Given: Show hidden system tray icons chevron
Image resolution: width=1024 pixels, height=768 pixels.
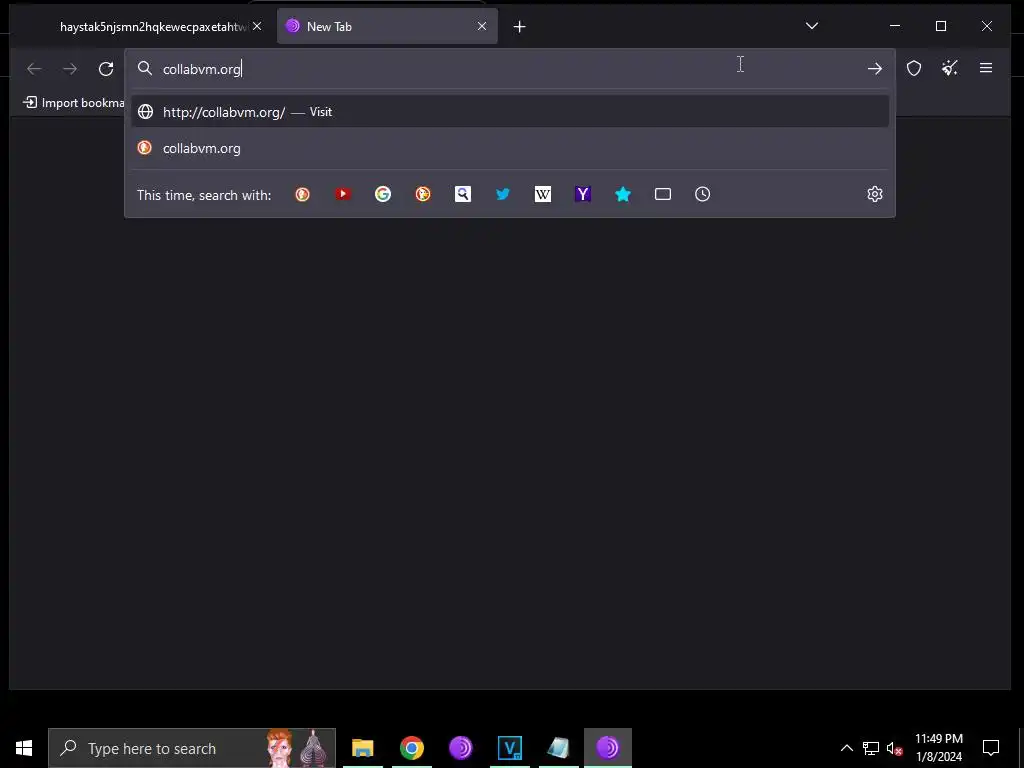Looking at the screenshot, I should click(x=846, y=748).
